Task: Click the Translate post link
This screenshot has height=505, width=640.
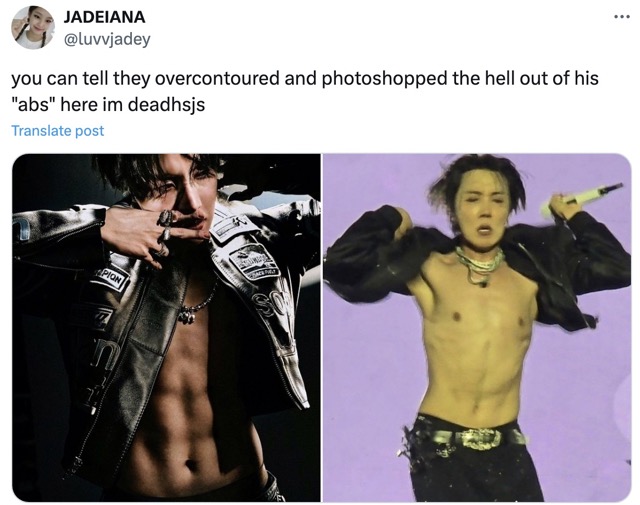Action: [58, 131]
